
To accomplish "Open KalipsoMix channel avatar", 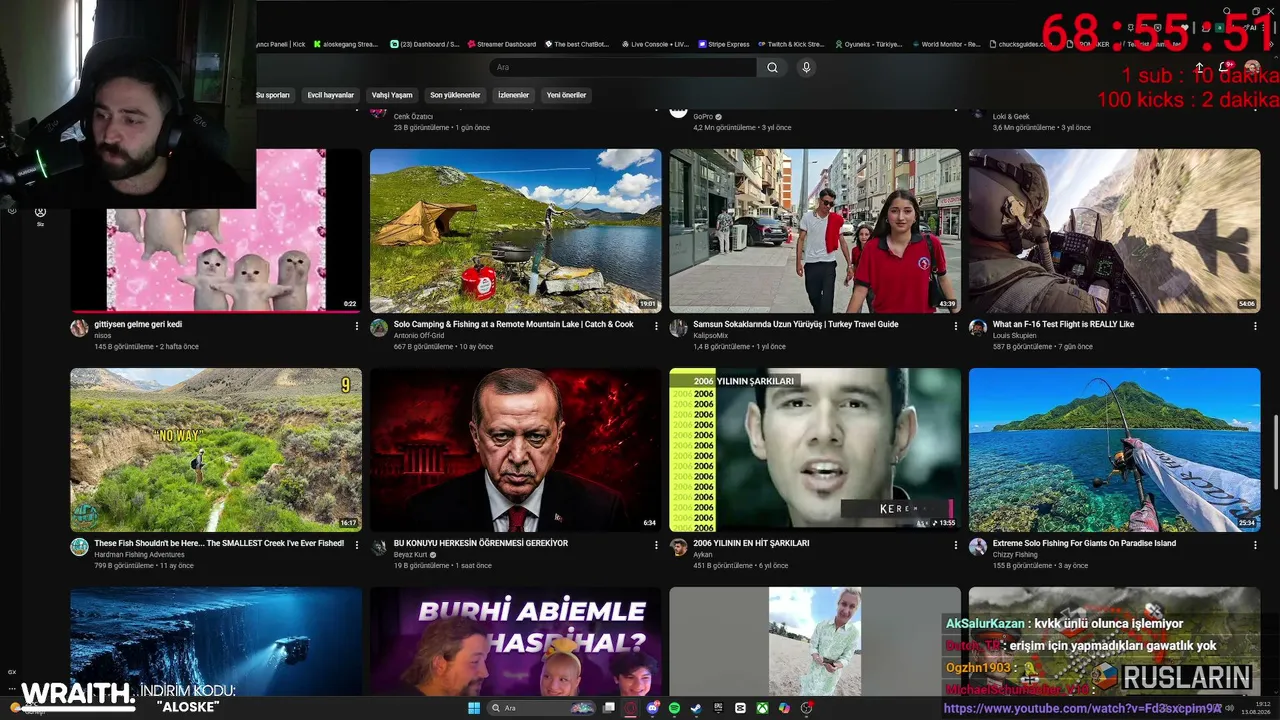I will pyautogui.click(x=678, y=328).
